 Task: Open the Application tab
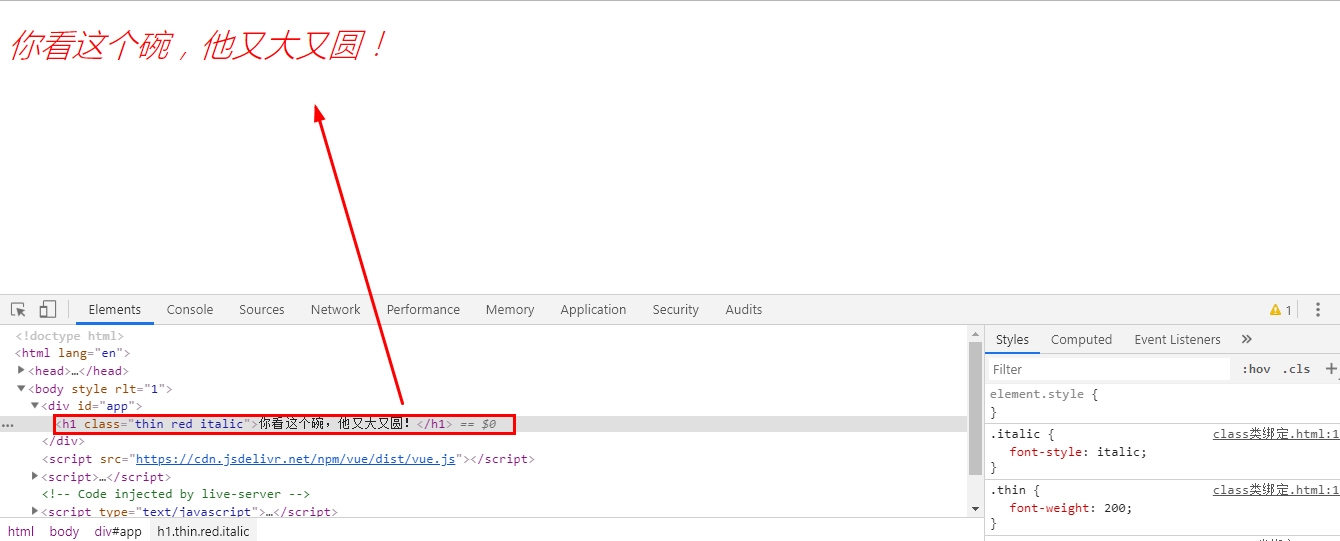click(x=593, y=310)
